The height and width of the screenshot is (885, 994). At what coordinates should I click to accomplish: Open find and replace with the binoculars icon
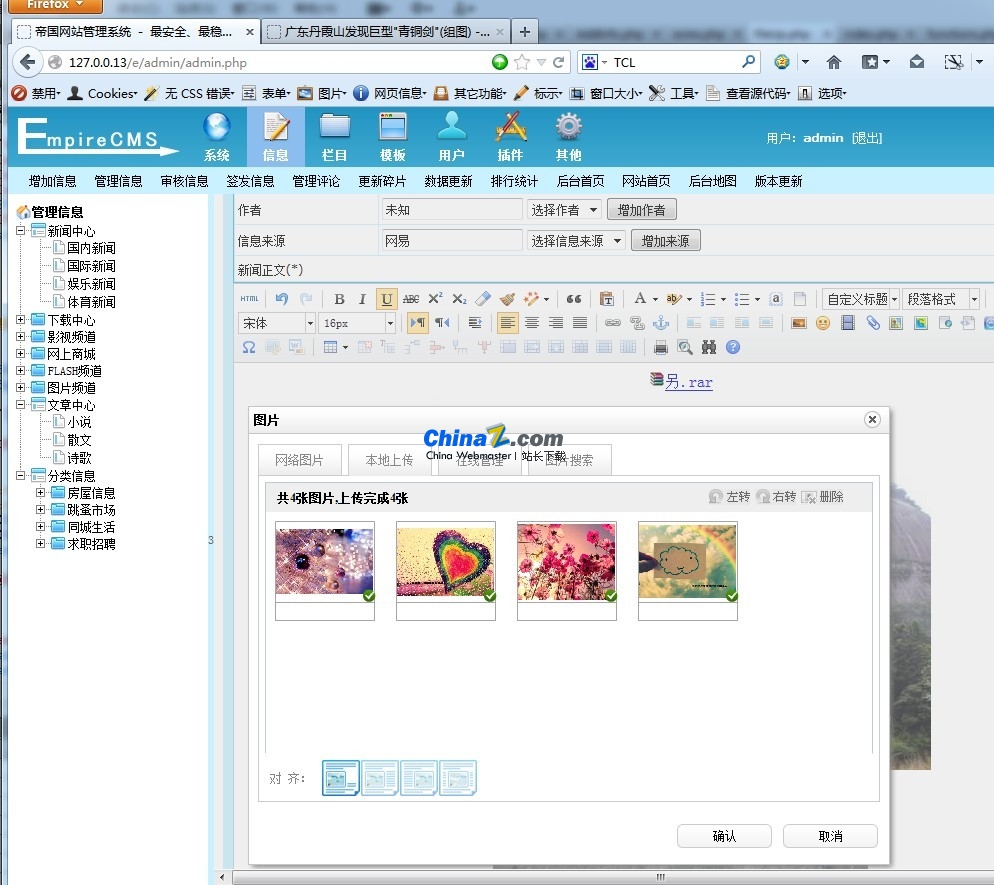click(x=709, y=348)
